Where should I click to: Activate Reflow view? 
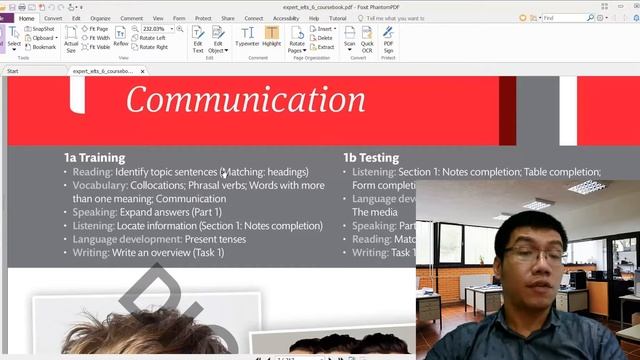pos(120,36)
